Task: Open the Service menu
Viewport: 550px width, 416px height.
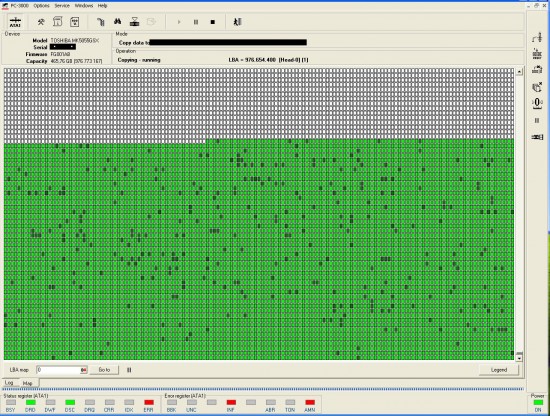Action: [x=62, y=6]
